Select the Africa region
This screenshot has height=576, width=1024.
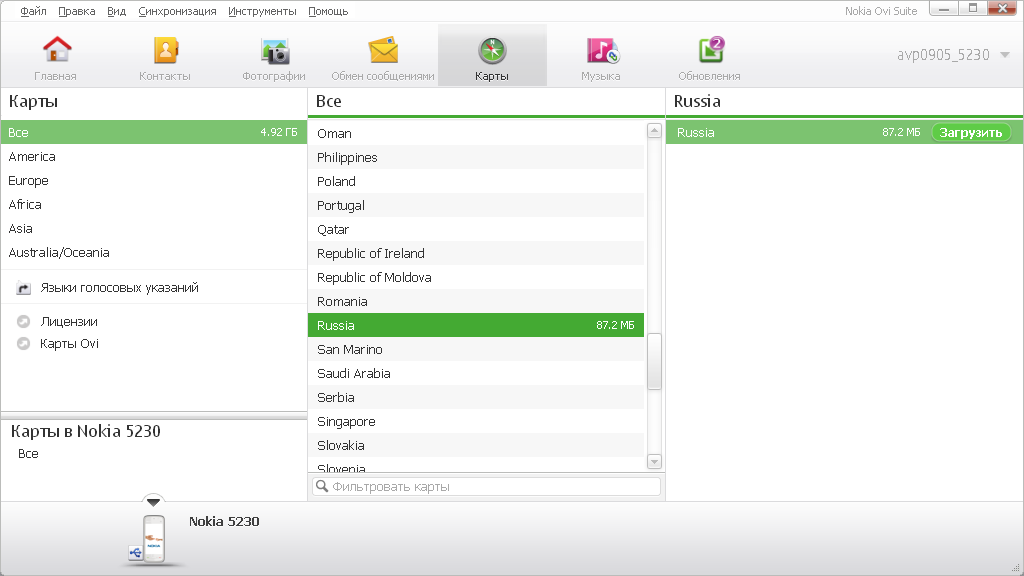tap(154, 205)
